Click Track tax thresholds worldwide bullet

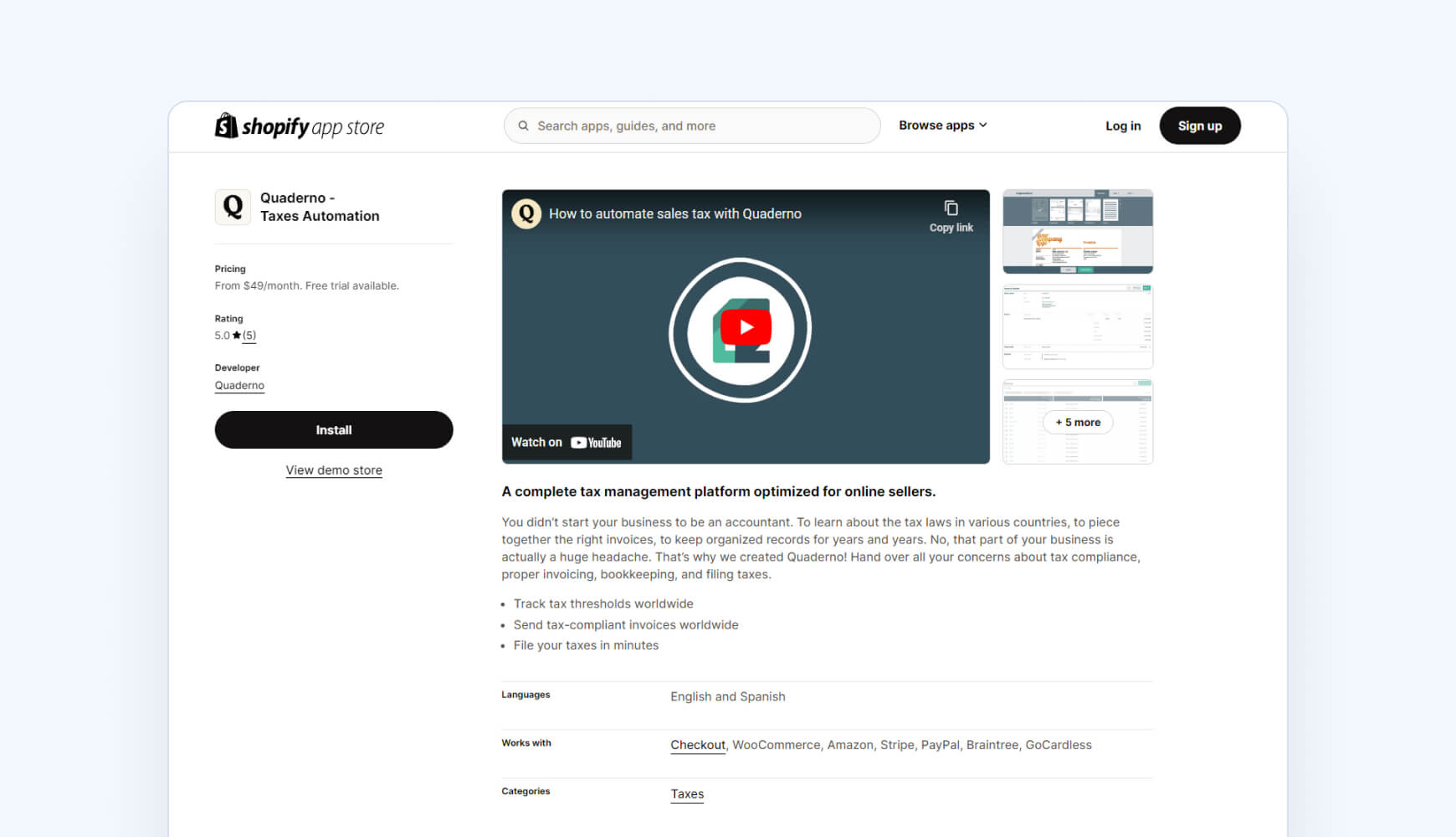pos(603,603)
